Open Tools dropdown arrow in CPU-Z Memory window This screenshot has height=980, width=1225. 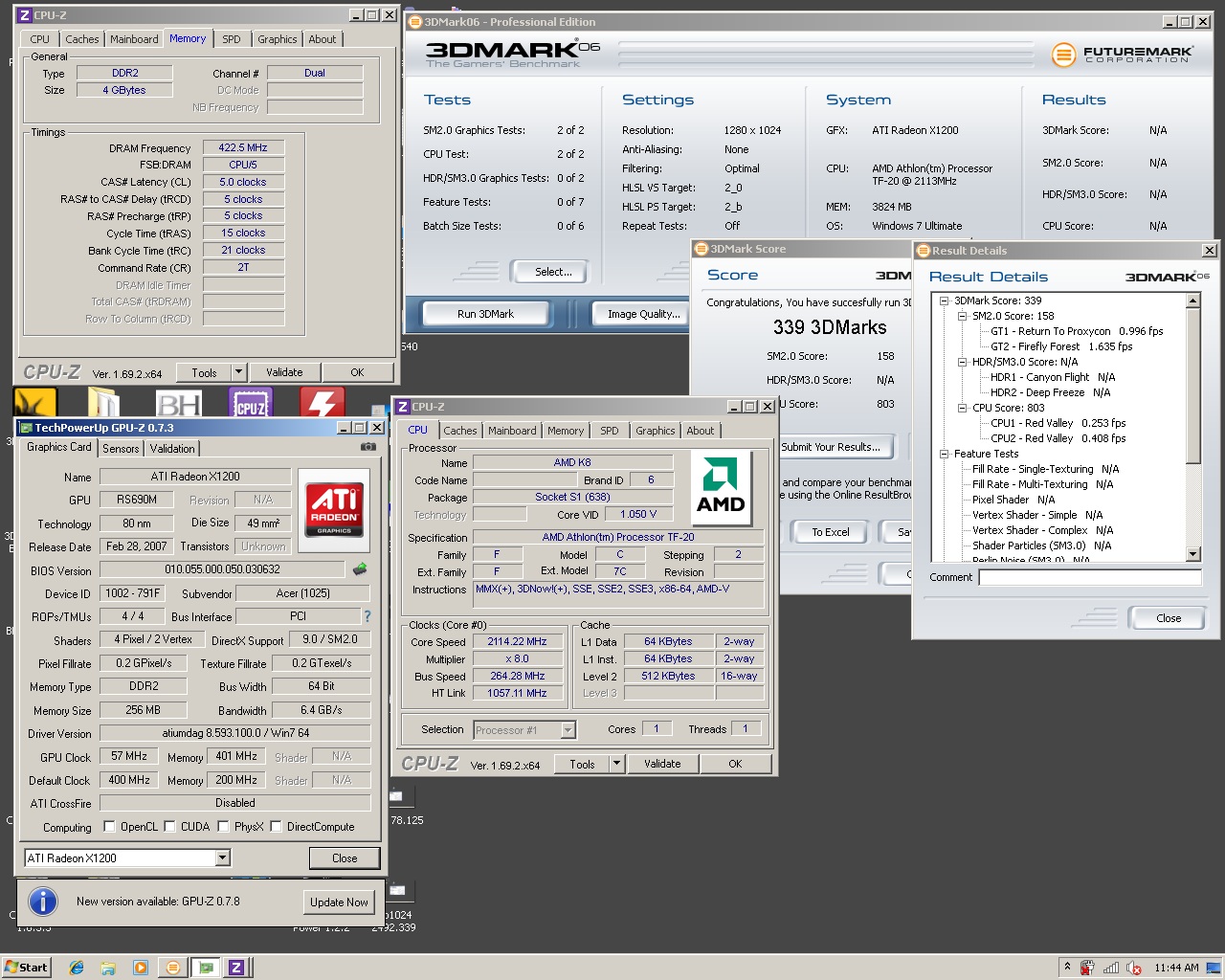click(x=238, y=372)
